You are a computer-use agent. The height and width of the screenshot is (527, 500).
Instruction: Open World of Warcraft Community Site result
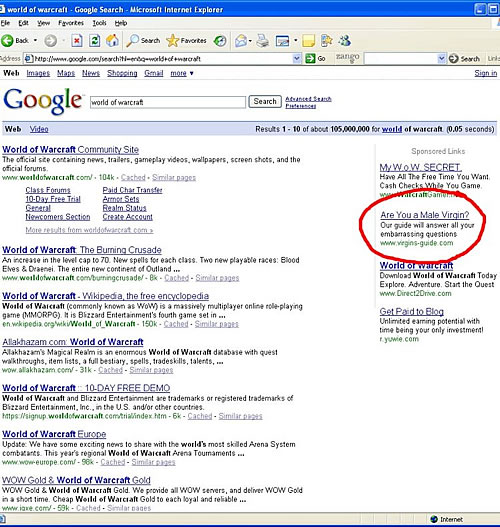pos(71,150)
